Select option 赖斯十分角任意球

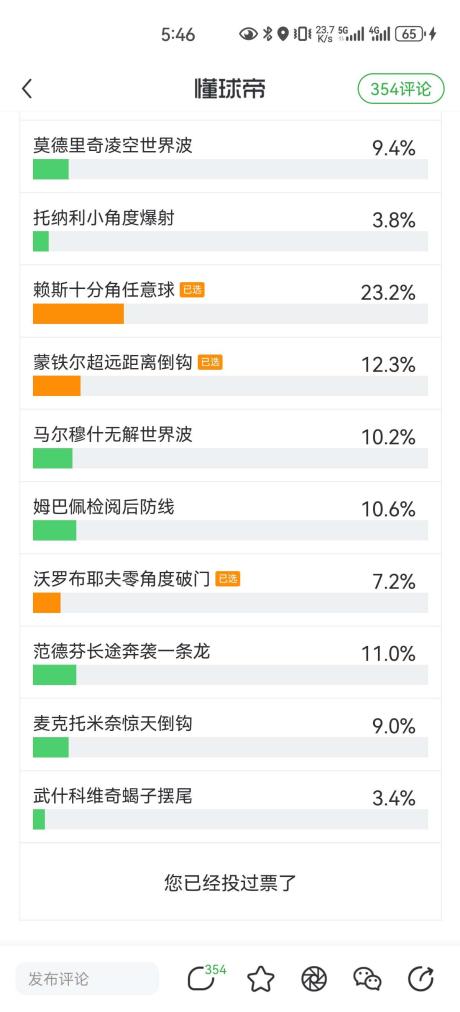(230, 301)
